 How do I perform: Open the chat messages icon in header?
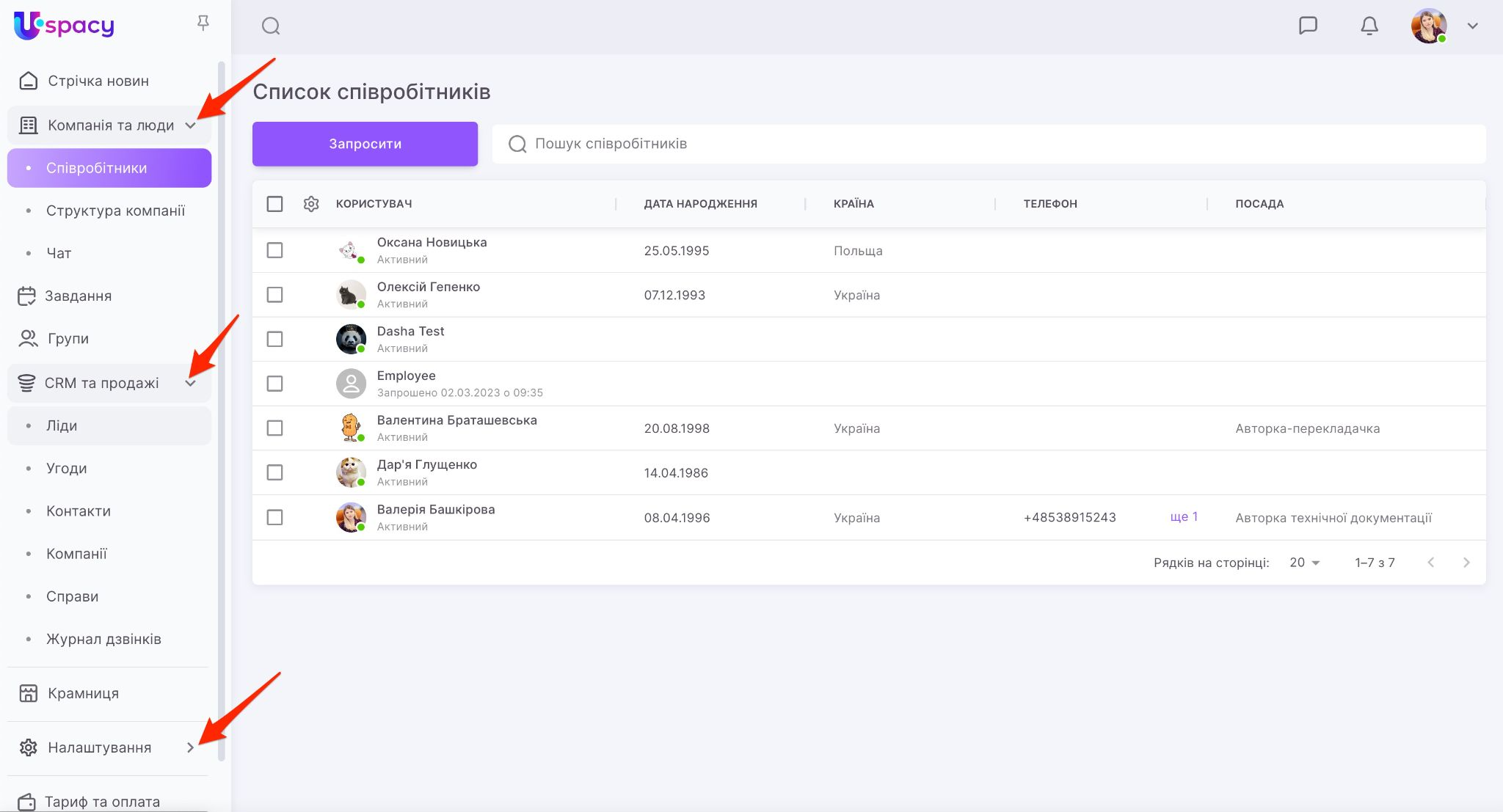click(1308, 26)
